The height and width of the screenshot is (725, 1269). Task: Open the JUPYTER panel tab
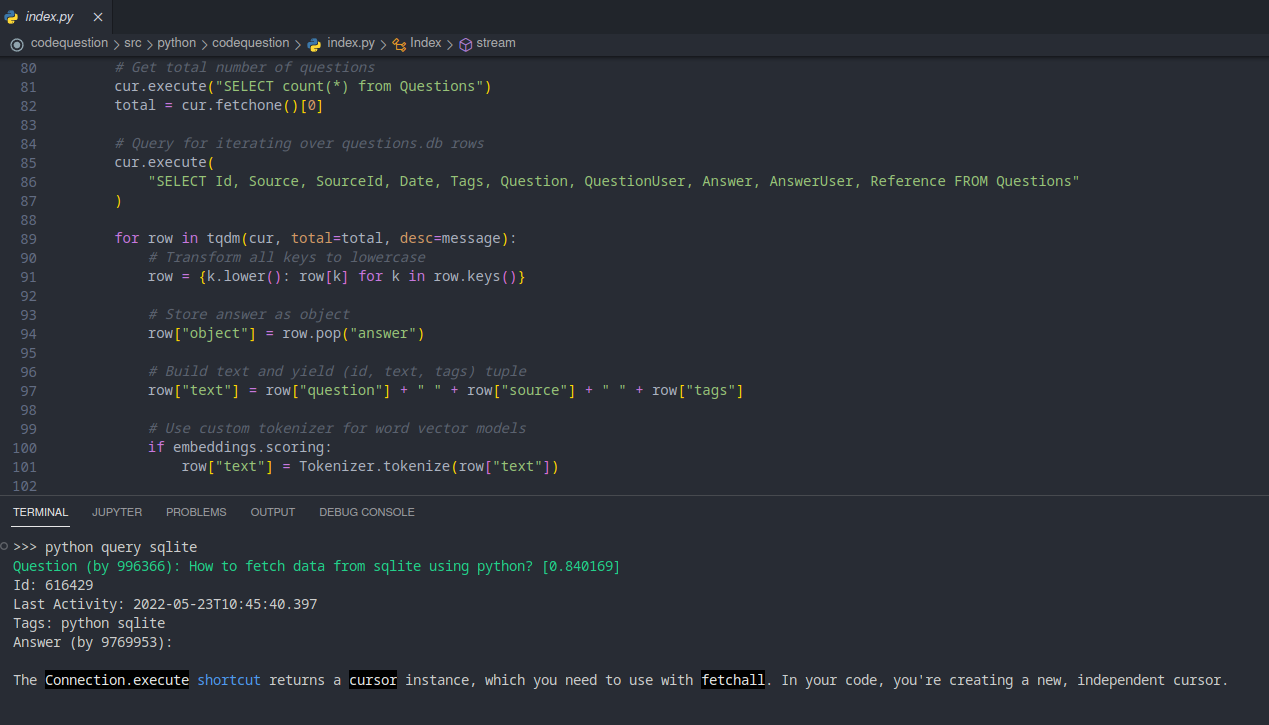pyautogui.click(x=116, y=512)
